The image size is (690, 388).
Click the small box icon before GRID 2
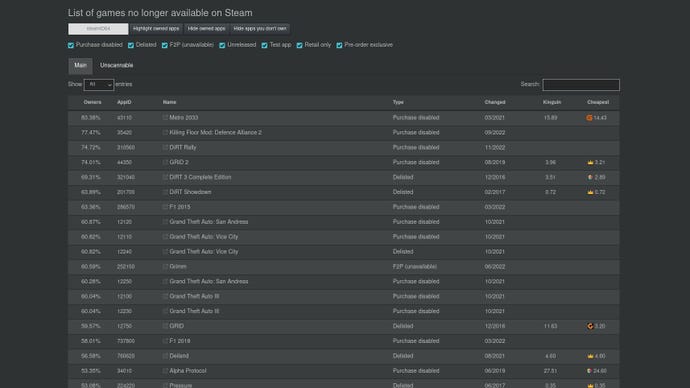point(165,162)
